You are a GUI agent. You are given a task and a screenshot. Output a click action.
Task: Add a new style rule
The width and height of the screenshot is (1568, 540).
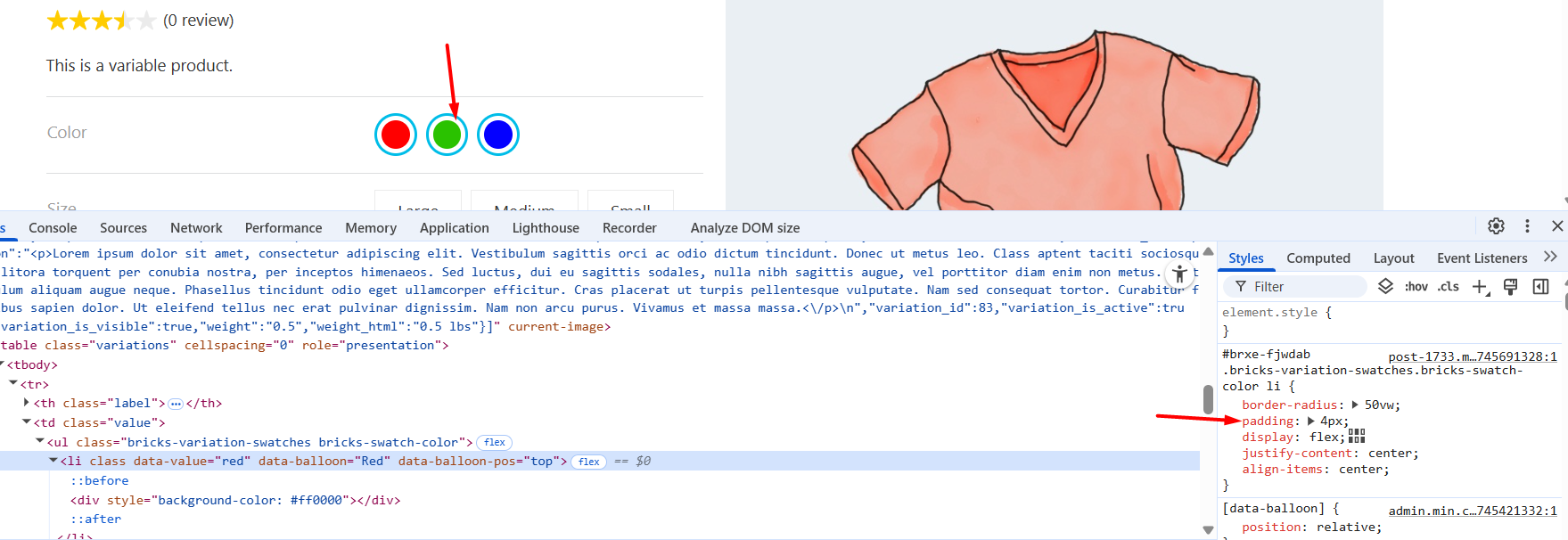(x=1480, y=286)
